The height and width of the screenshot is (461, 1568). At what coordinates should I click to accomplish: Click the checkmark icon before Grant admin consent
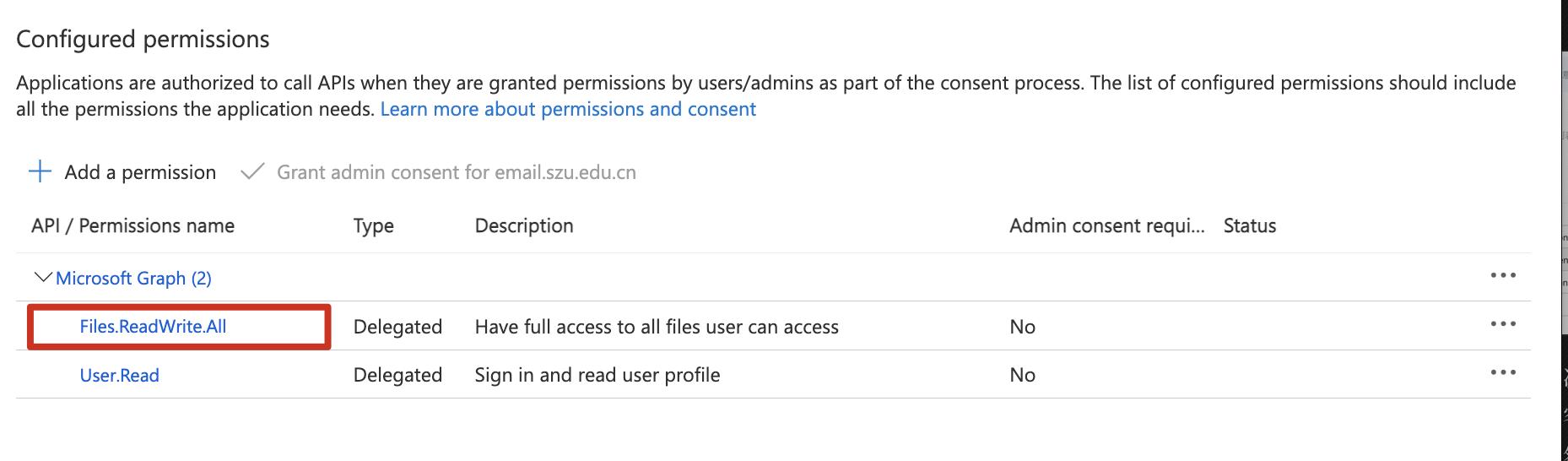click(252, 171)
